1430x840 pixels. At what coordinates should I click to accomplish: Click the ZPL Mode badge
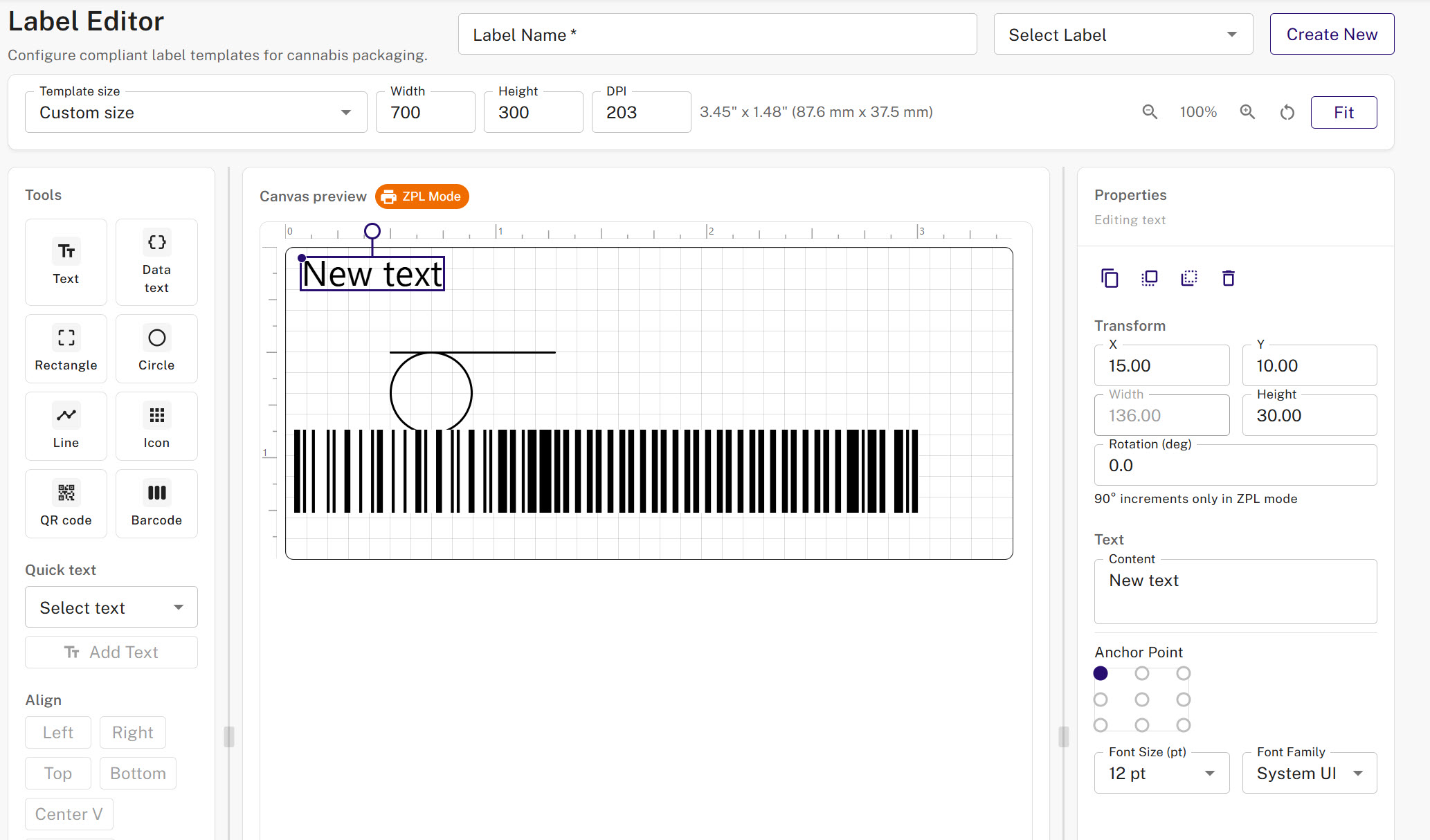pos(422,197)
